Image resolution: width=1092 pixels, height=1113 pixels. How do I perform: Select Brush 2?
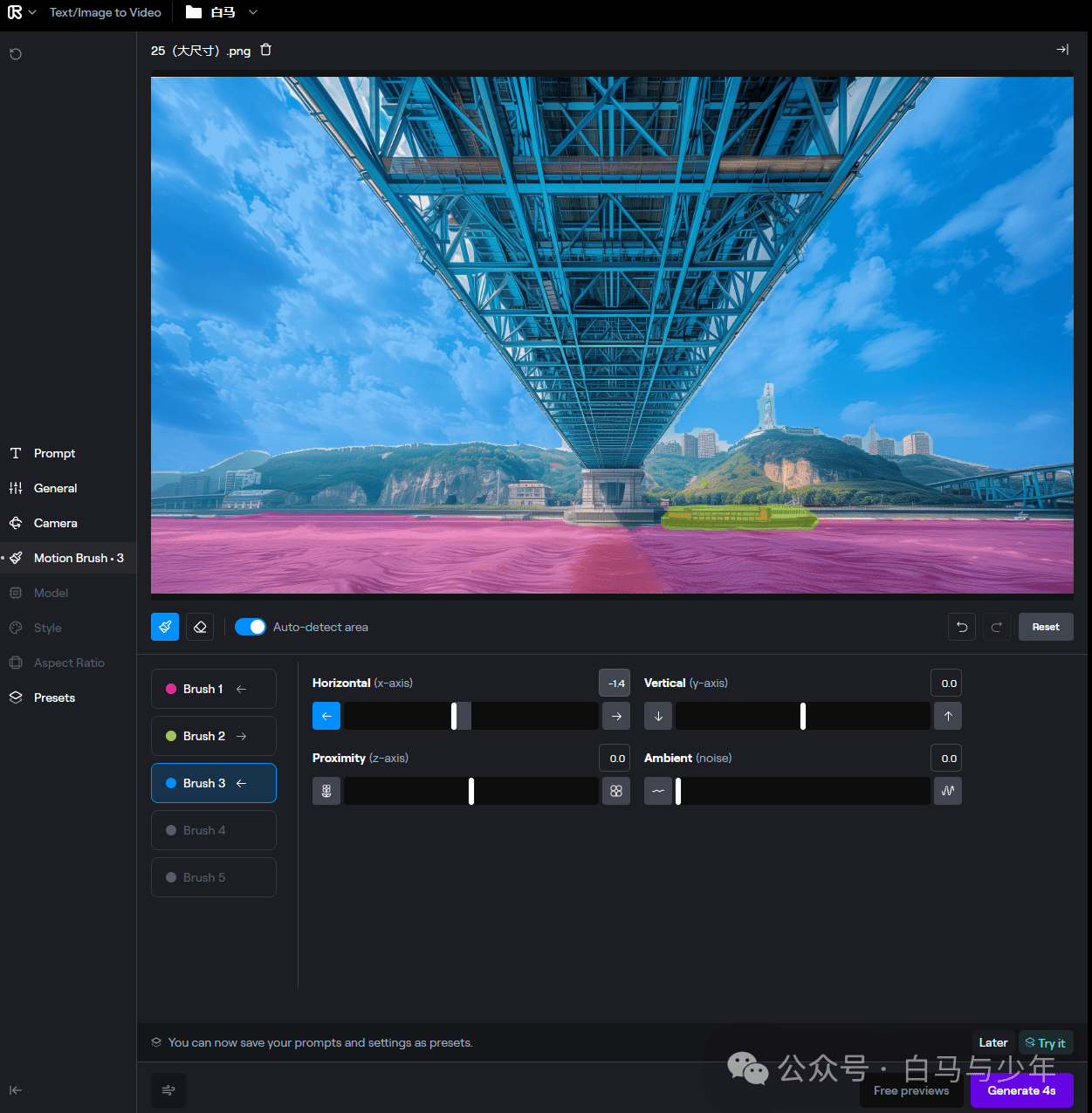pos(214,736)
